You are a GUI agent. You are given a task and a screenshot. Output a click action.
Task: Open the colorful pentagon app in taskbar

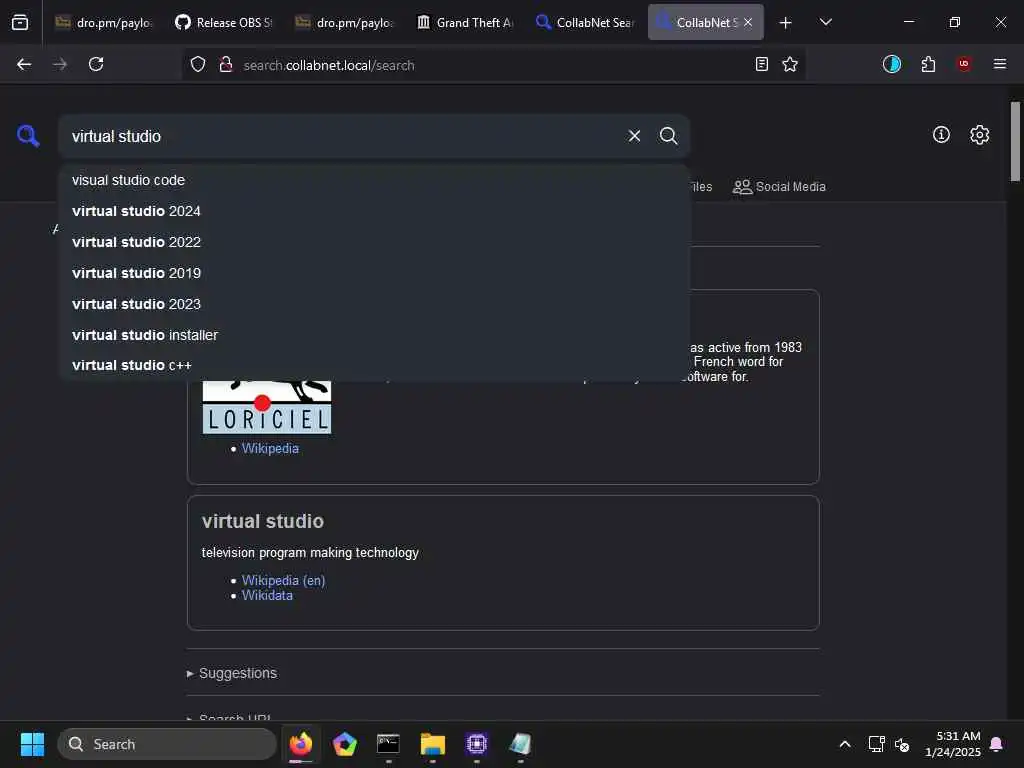pos(344,744)
